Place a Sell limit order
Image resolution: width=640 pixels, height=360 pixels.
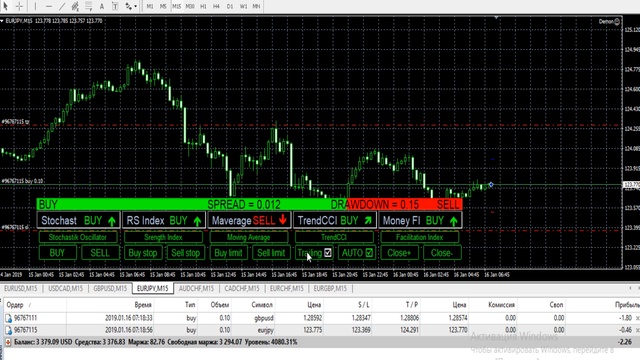(x=271, y=253)
